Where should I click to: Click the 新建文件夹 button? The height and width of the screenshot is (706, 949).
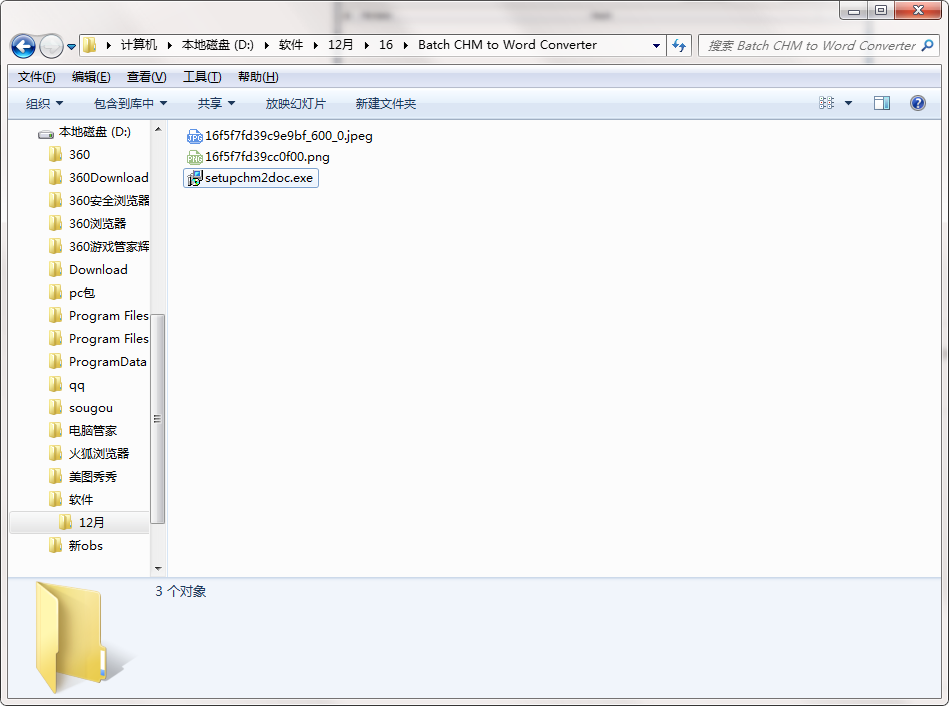click(385, 103)
